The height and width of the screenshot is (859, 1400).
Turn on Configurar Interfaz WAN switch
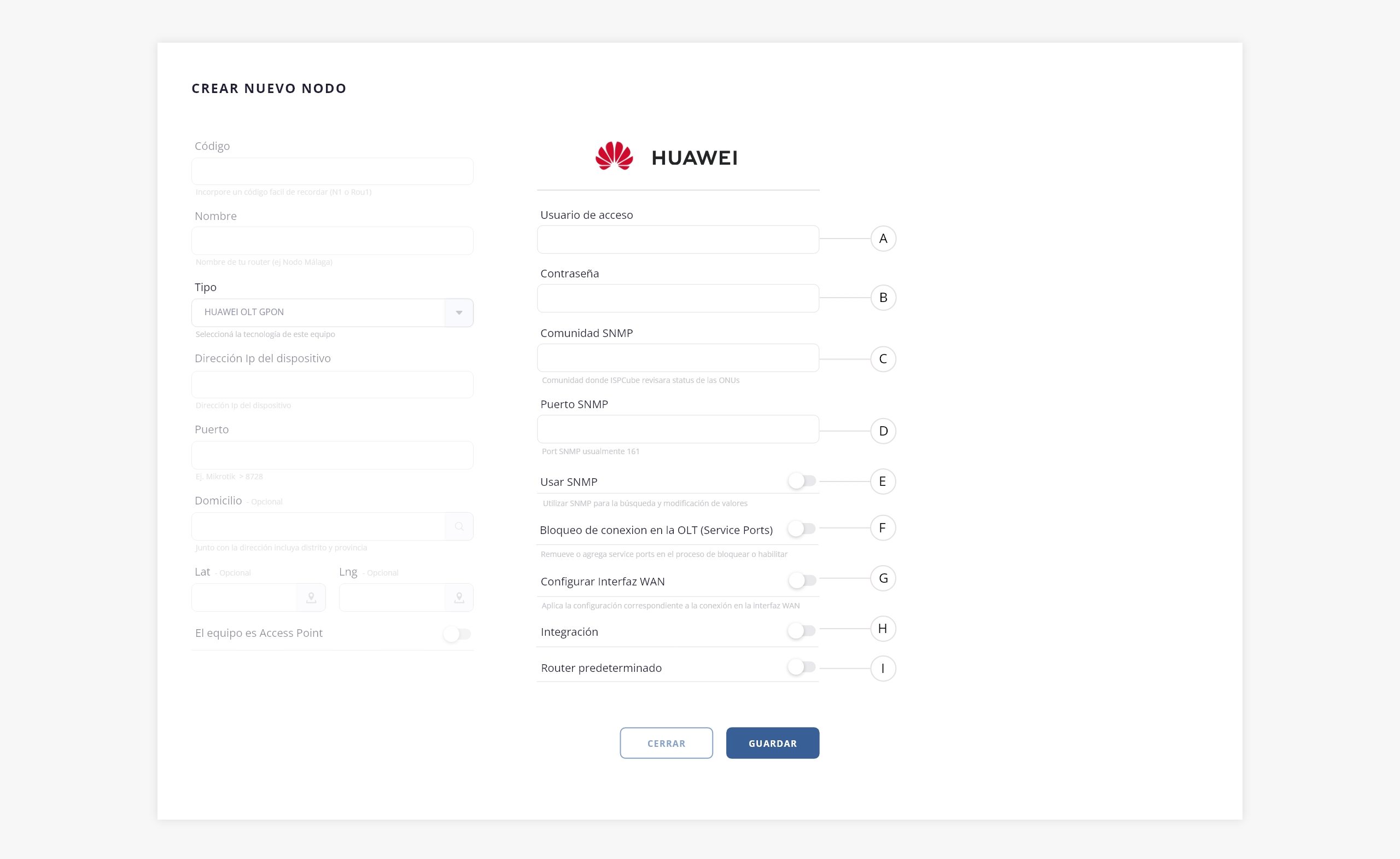coord(801,580)
